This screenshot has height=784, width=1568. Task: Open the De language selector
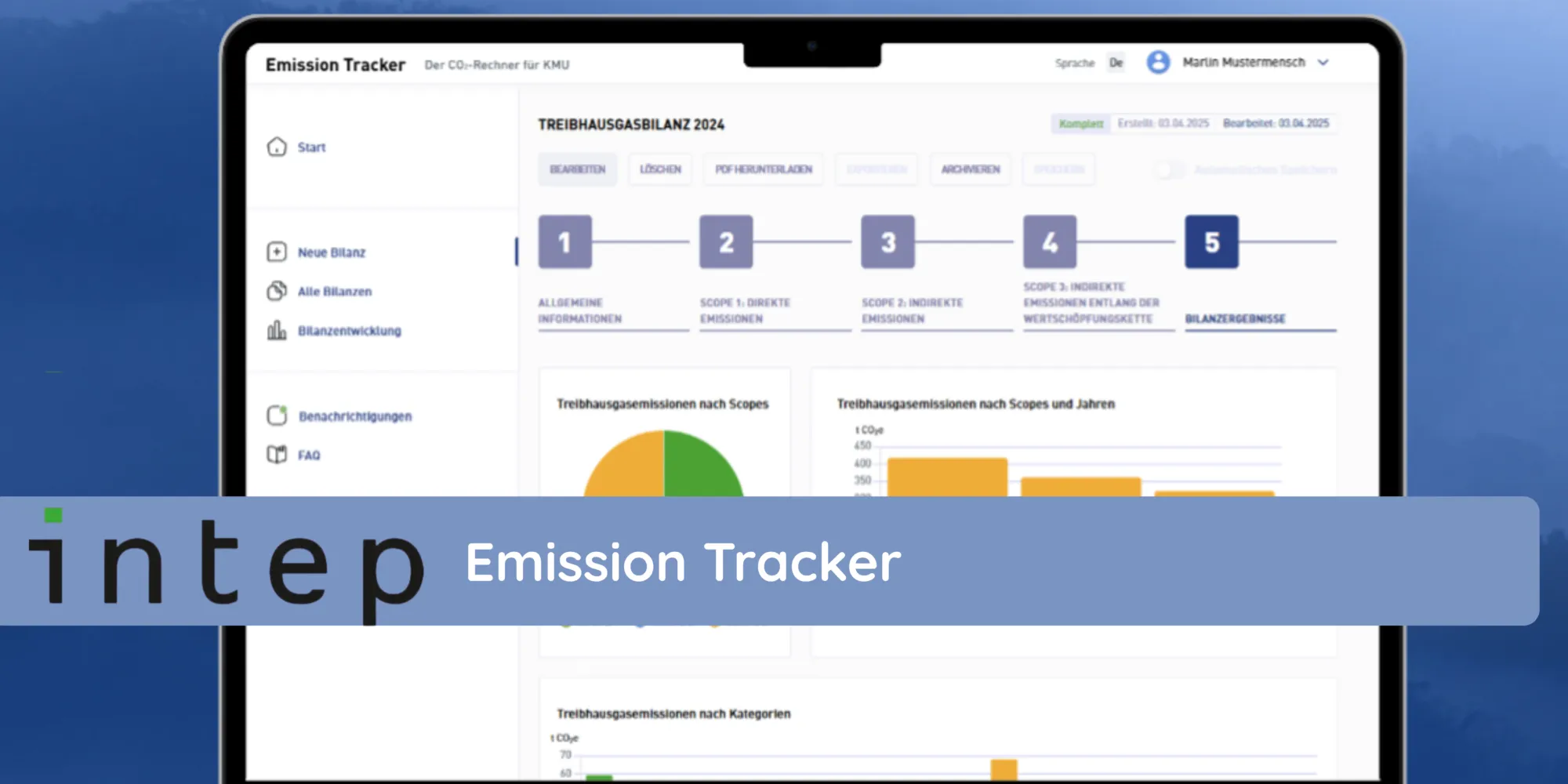[x=1116, y=63]
